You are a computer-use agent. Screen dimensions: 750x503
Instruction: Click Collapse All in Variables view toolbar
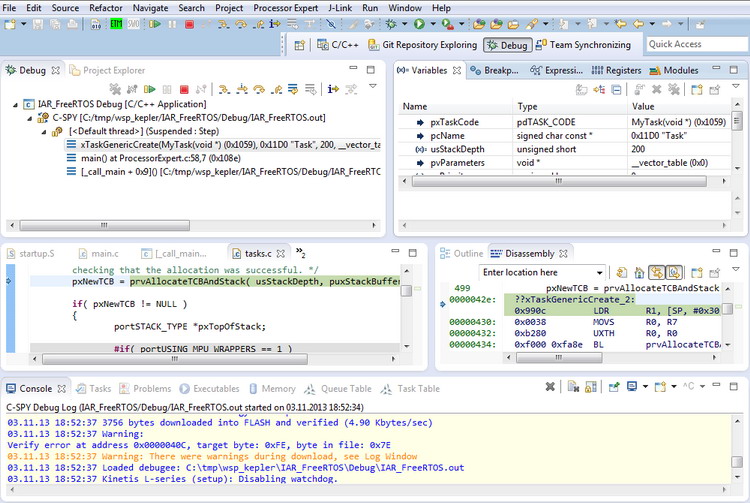617,89
